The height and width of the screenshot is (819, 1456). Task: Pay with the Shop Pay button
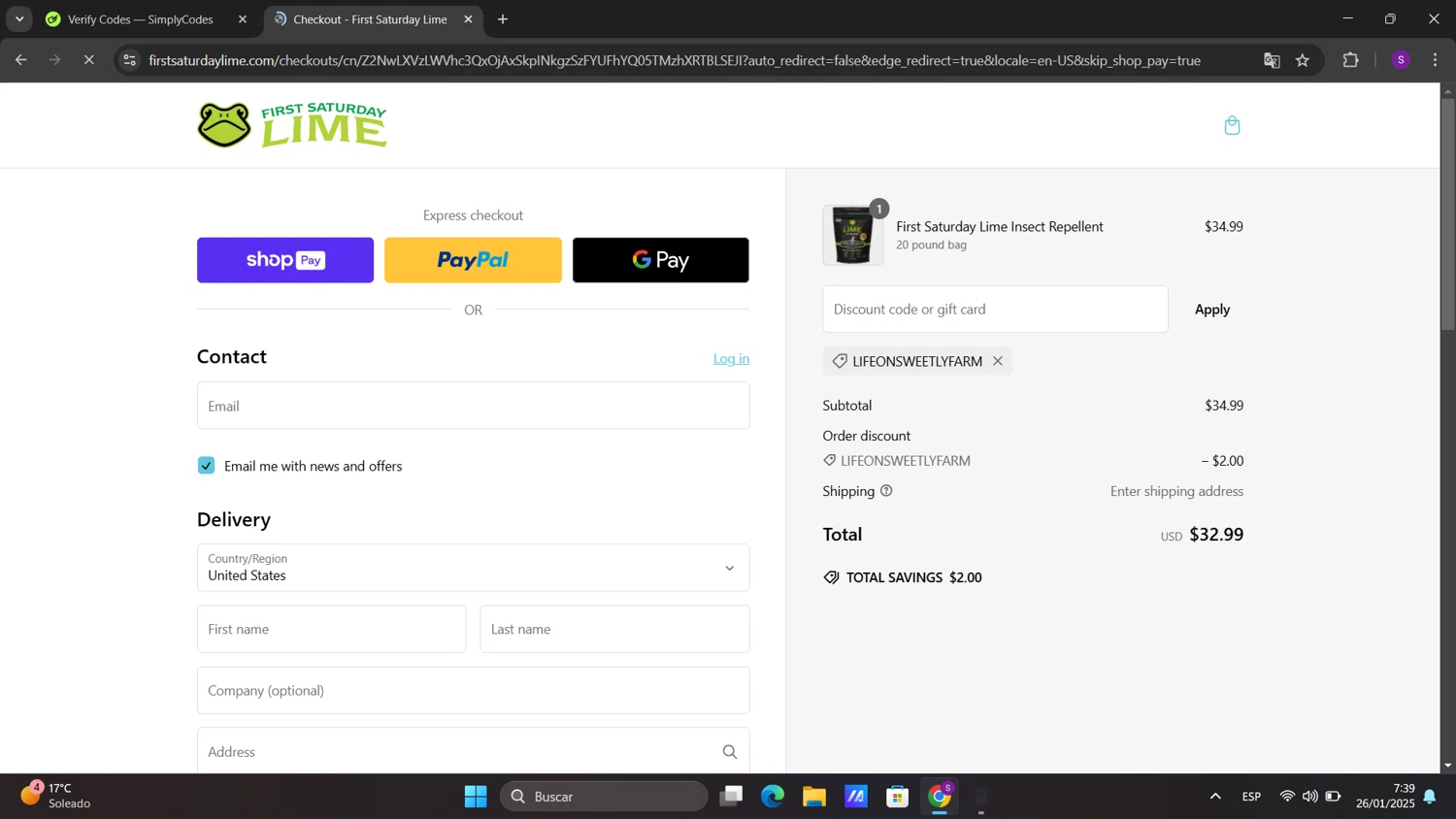[285, 260]
